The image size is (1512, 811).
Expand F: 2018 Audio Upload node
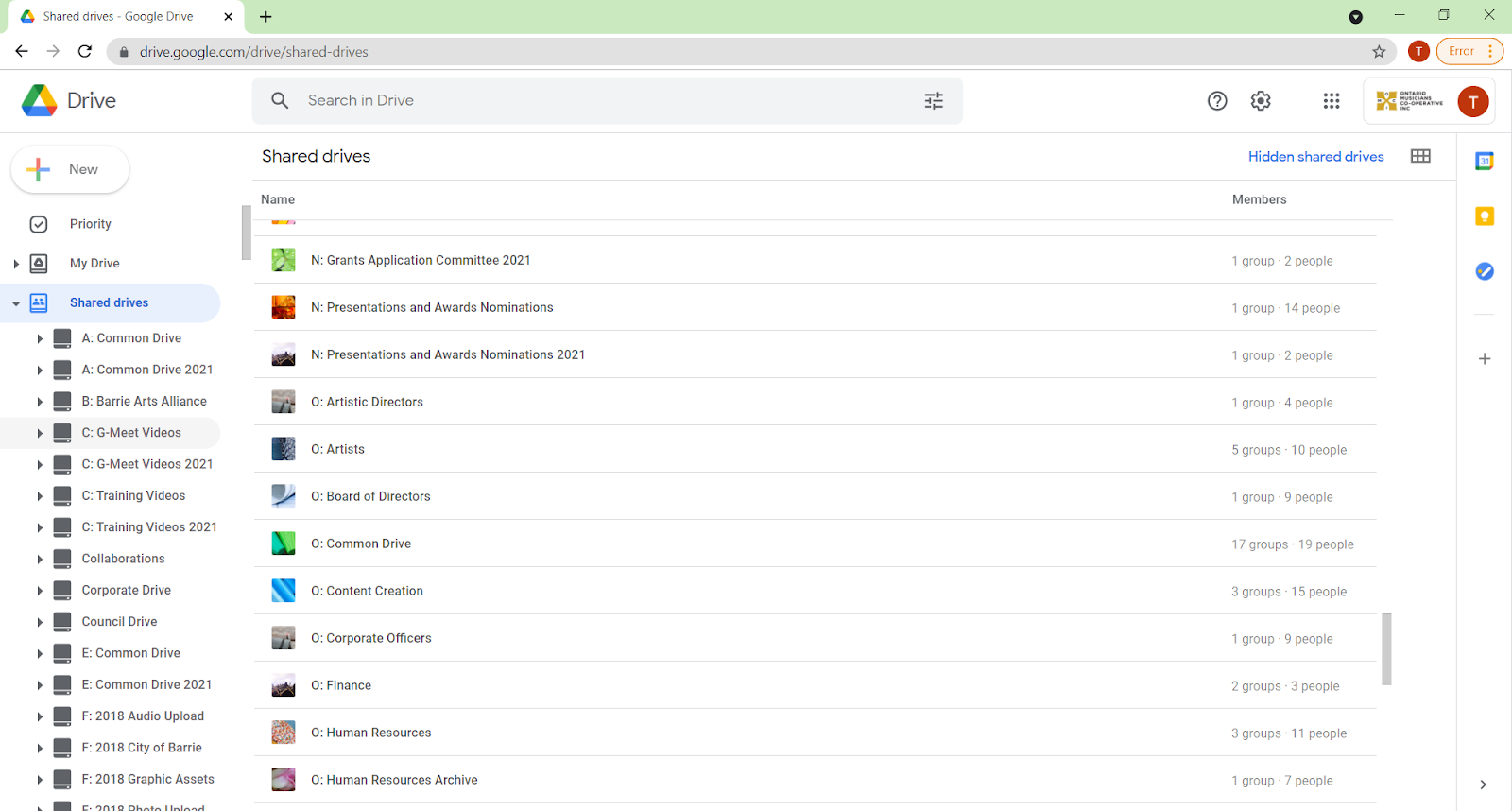(40, 716)
